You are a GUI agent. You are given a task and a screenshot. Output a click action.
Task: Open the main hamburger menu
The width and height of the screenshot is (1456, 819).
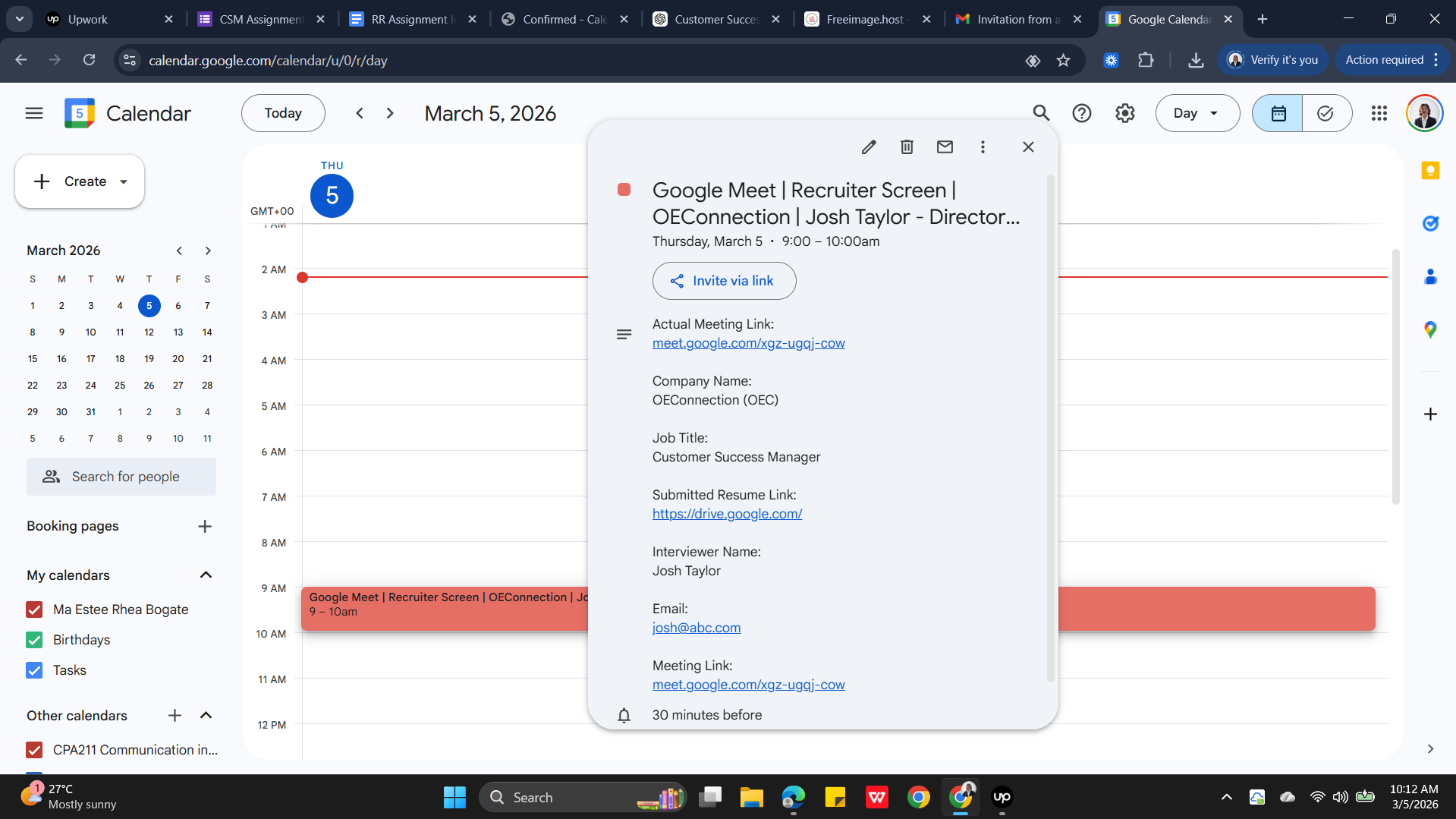click(34, 113)
